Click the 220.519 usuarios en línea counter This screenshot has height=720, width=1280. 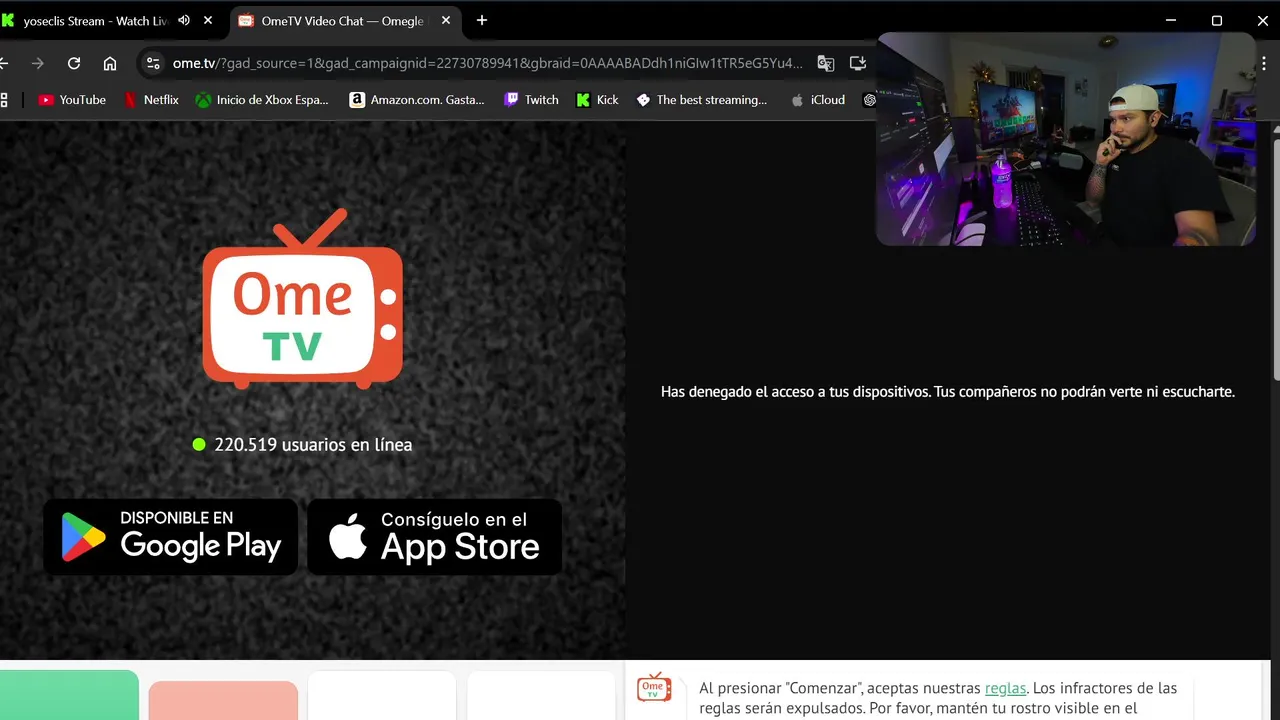tap(302, 445)
